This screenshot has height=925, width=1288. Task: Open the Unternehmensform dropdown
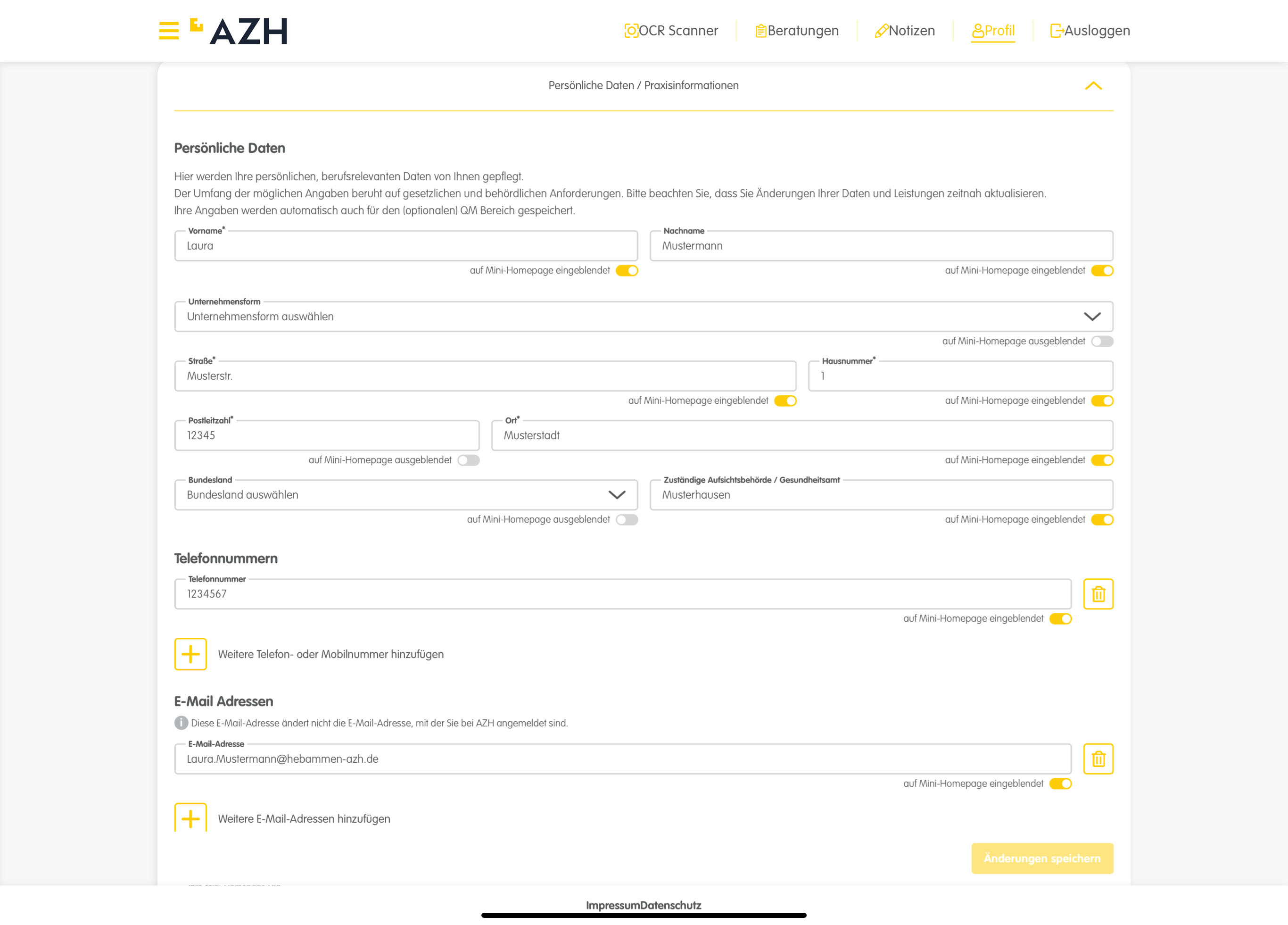pos(643,317)
